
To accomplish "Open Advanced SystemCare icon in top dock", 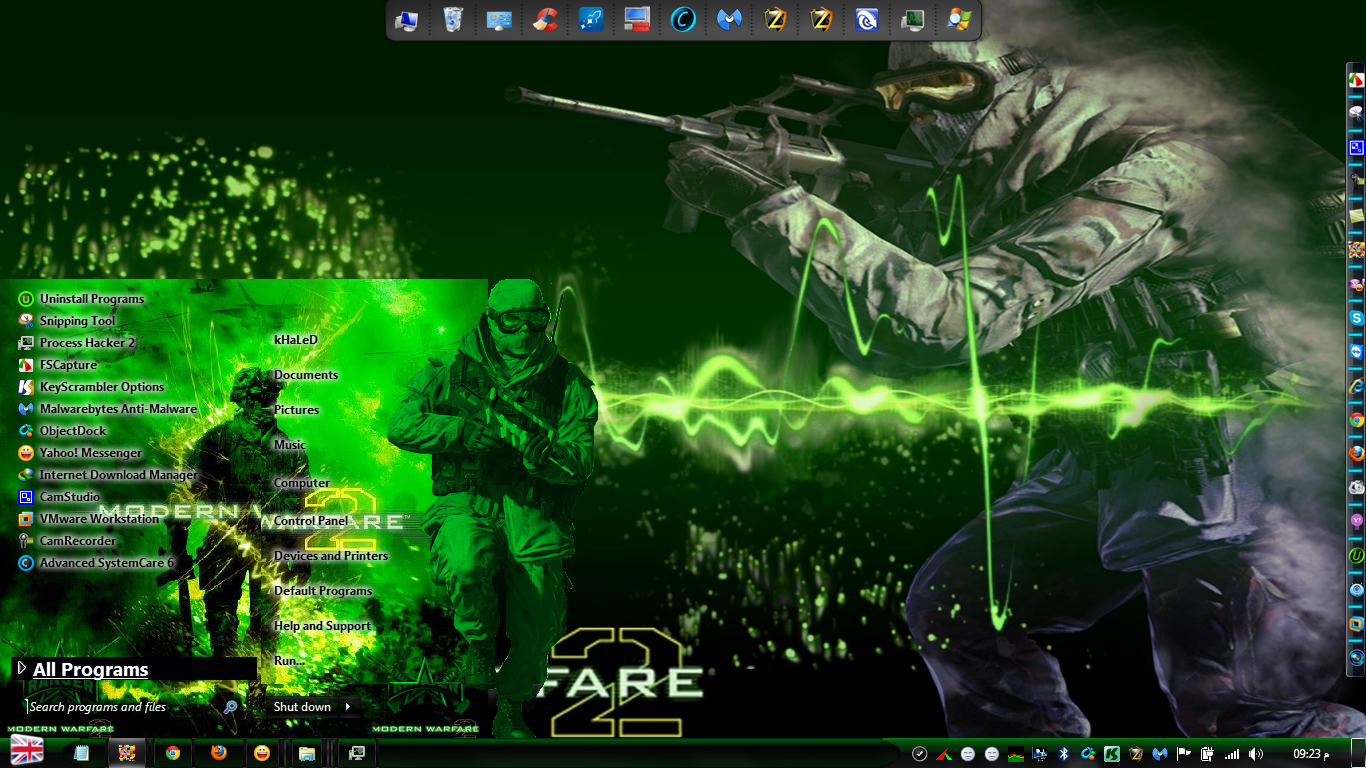I will (684, 20).
